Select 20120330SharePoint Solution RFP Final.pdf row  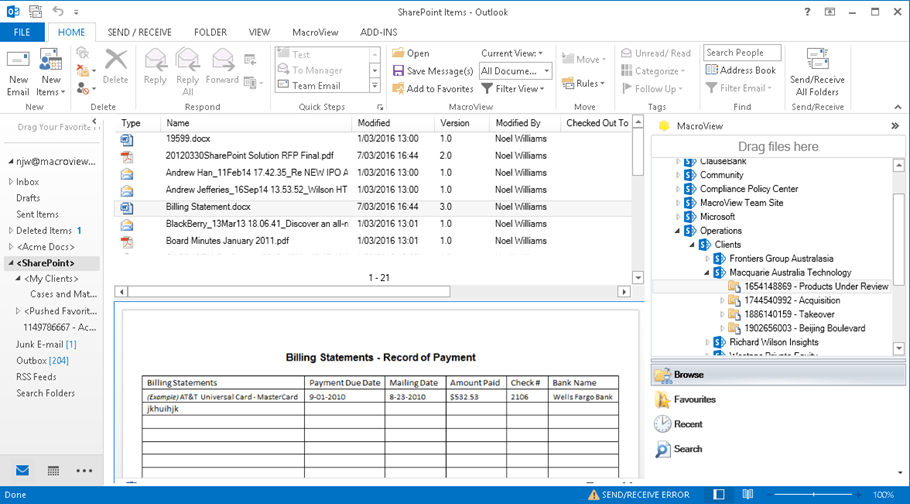pos(373,156)
